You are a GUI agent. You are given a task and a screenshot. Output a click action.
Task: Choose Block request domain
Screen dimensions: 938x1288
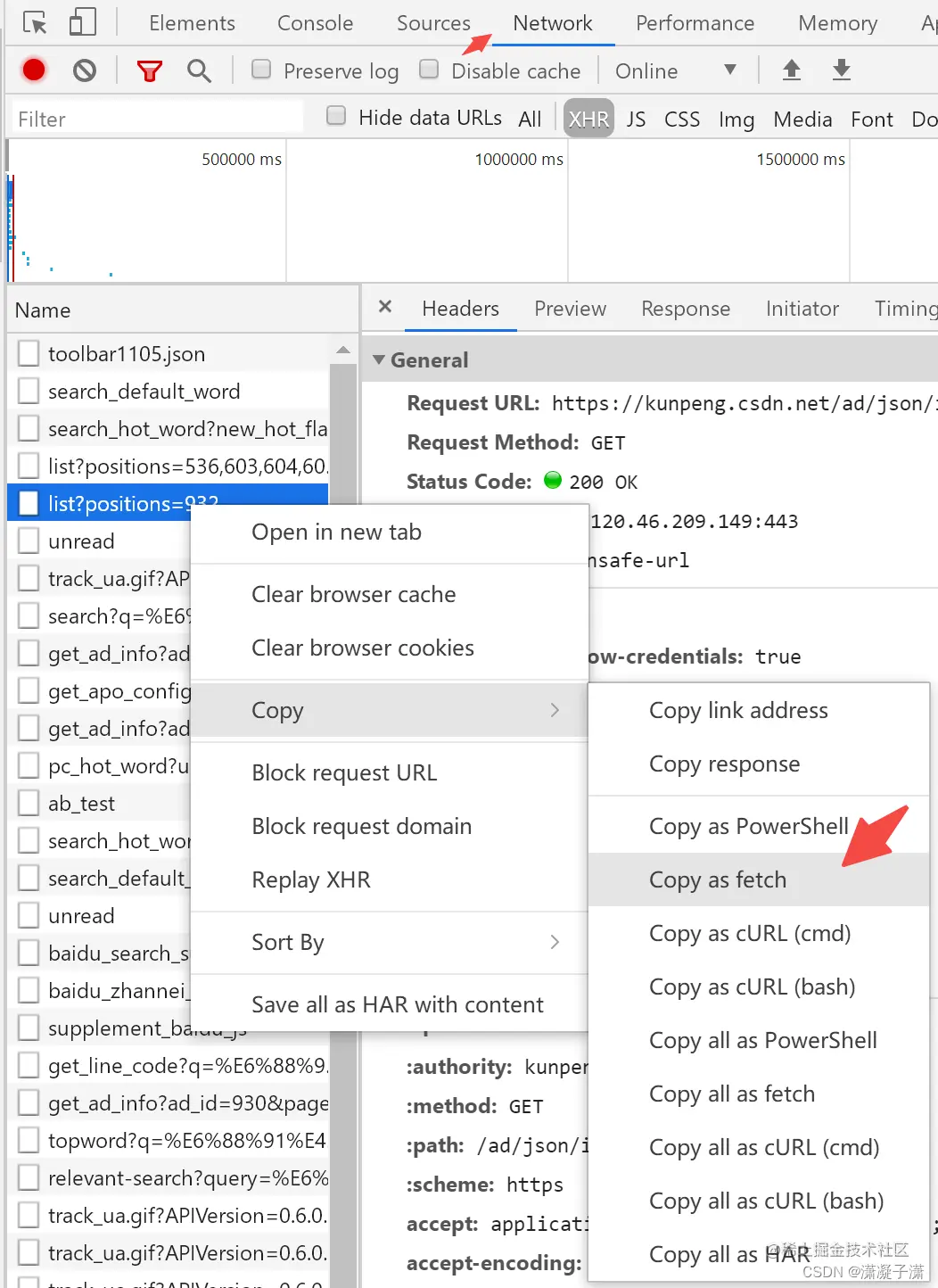pyautogui.click(x=390, y=826)
